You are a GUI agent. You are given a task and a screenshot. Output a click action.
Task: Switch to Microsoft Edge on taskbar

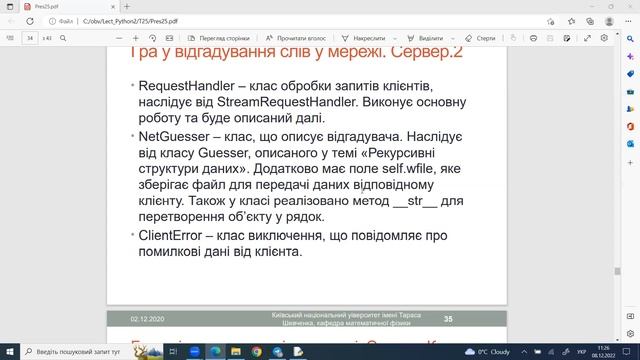(x=215, y=351)
